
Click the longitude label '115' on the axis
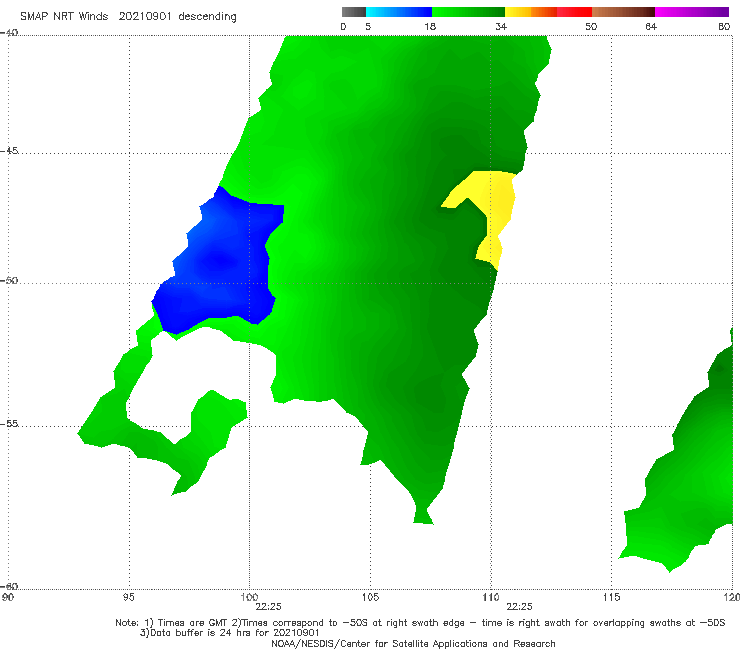612,597
